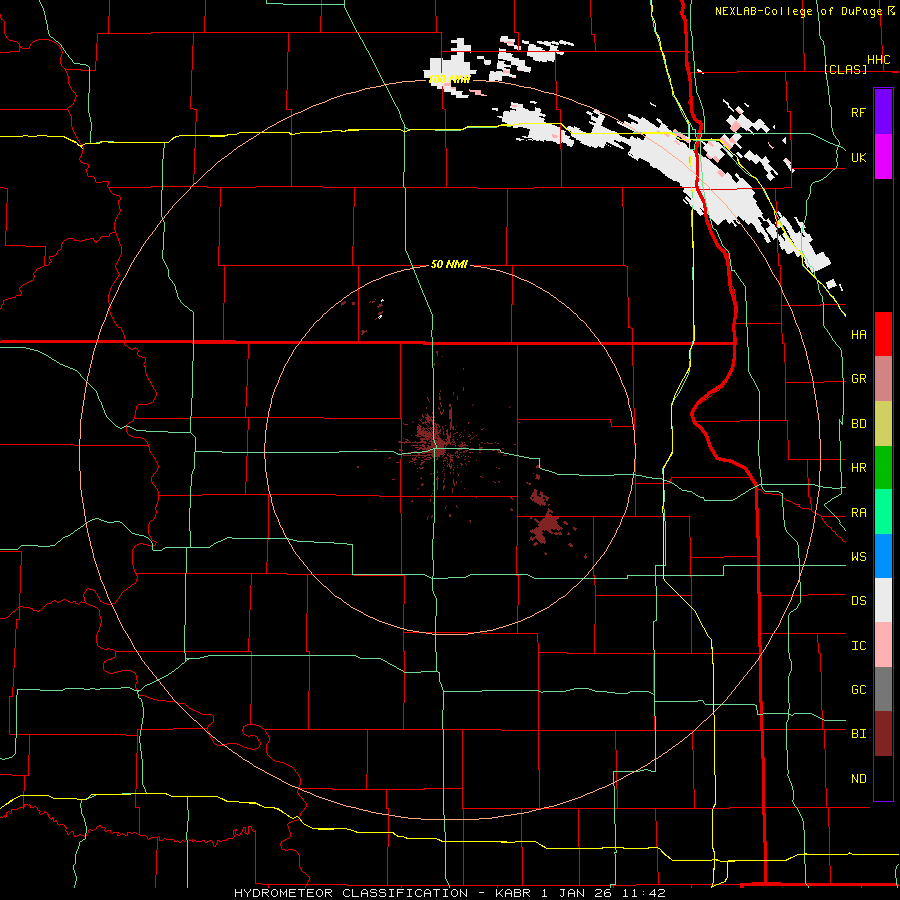The image size is (900, 900).
Task: Click the RA light-green legend swatch
Action: pyautogui.click(x=883, y=512)
